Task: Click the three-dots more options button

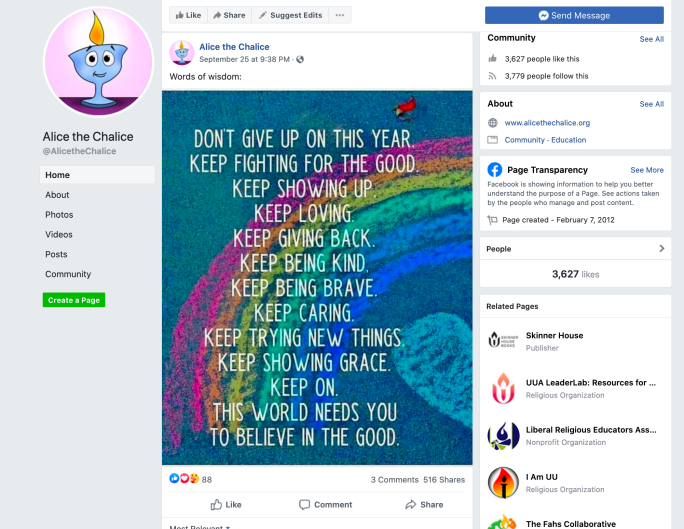Action: pyautogui.click(x=340, y=15)
